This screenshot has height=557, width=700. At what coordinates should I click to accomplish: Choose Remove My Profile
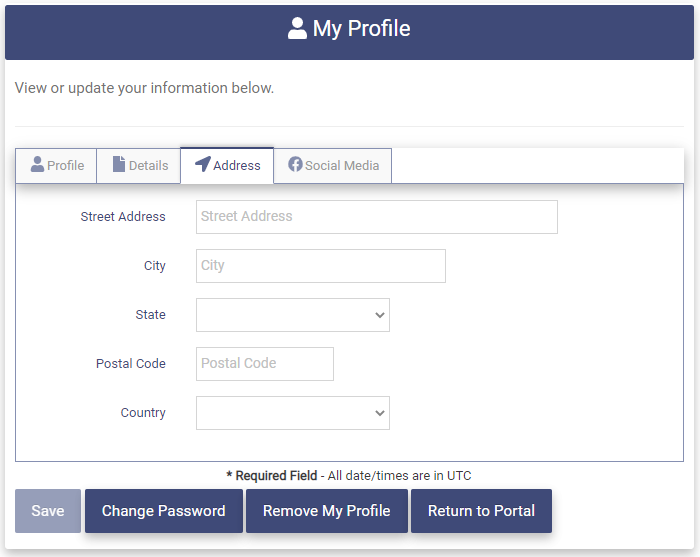[326, 511]
